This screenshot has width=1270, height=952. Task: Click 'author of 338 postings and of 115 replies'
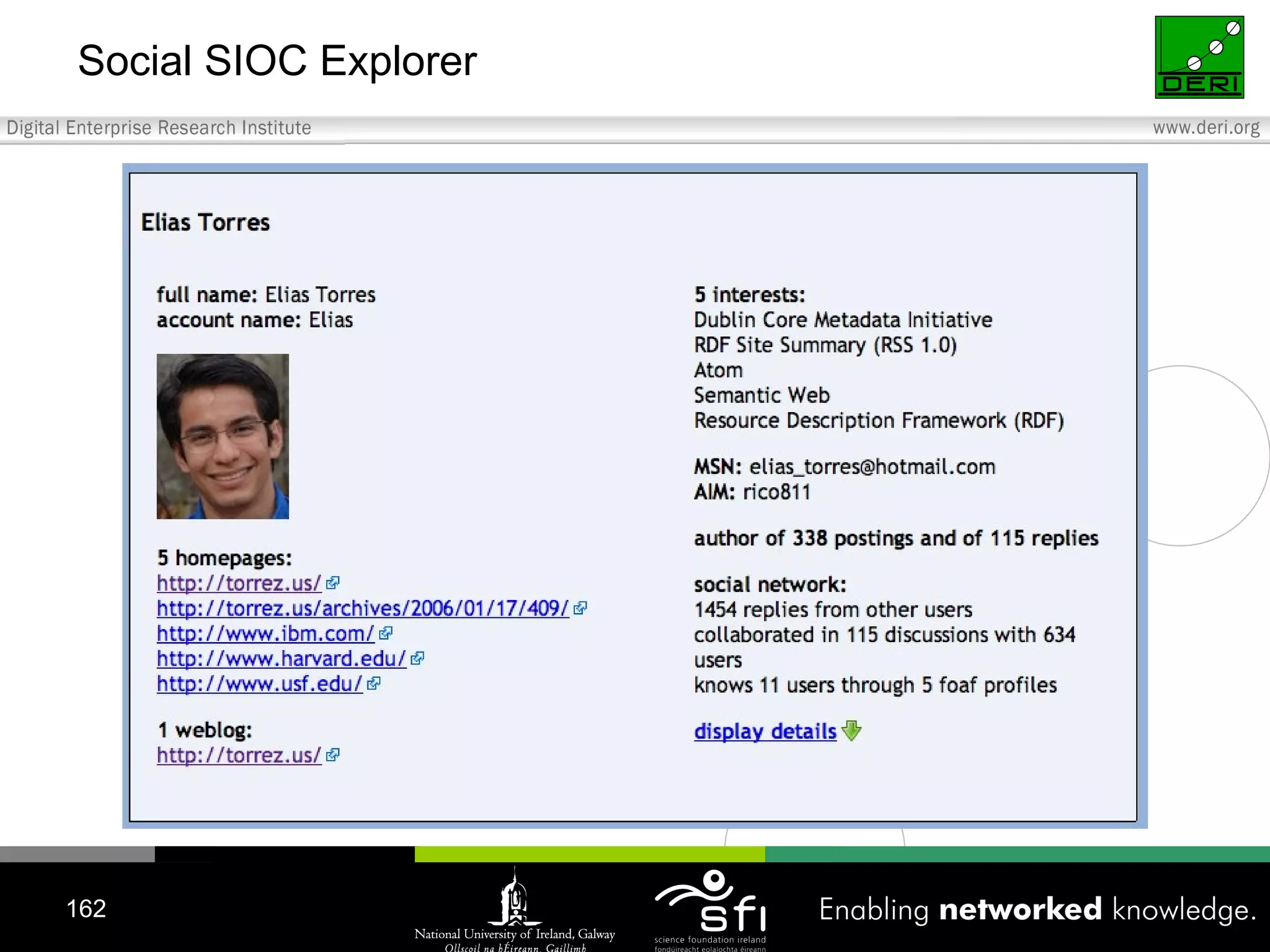click(x=896, y=538)
